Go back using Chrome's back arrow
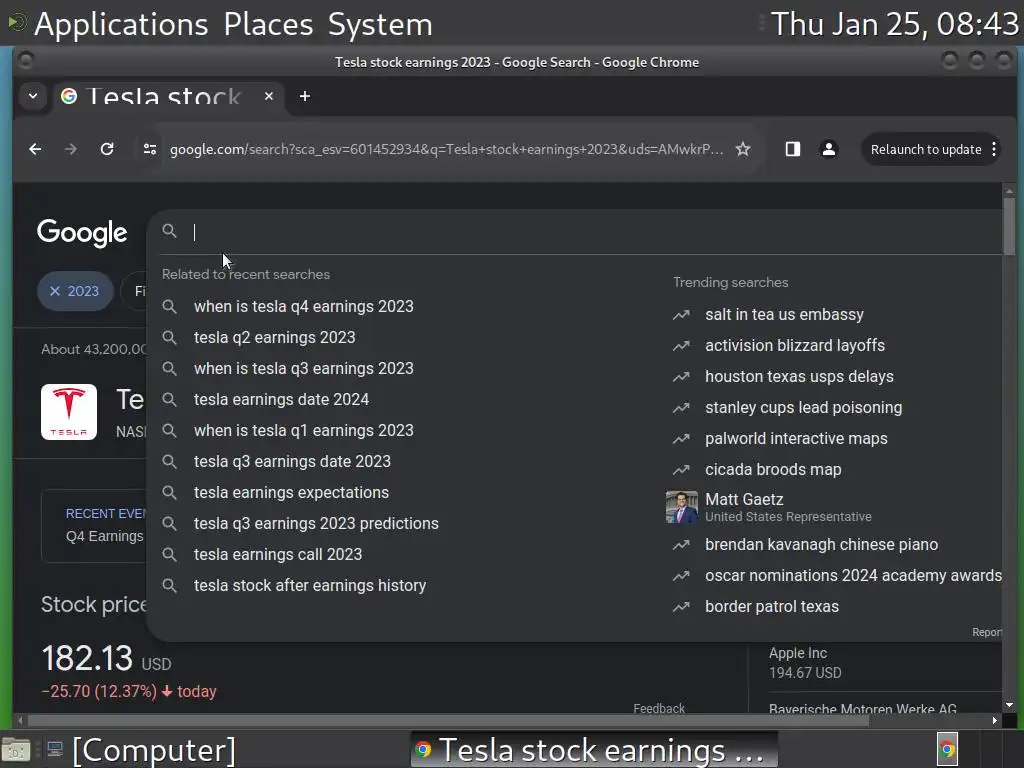Viewport: 1024px width, 768px height. coord(35,150)
